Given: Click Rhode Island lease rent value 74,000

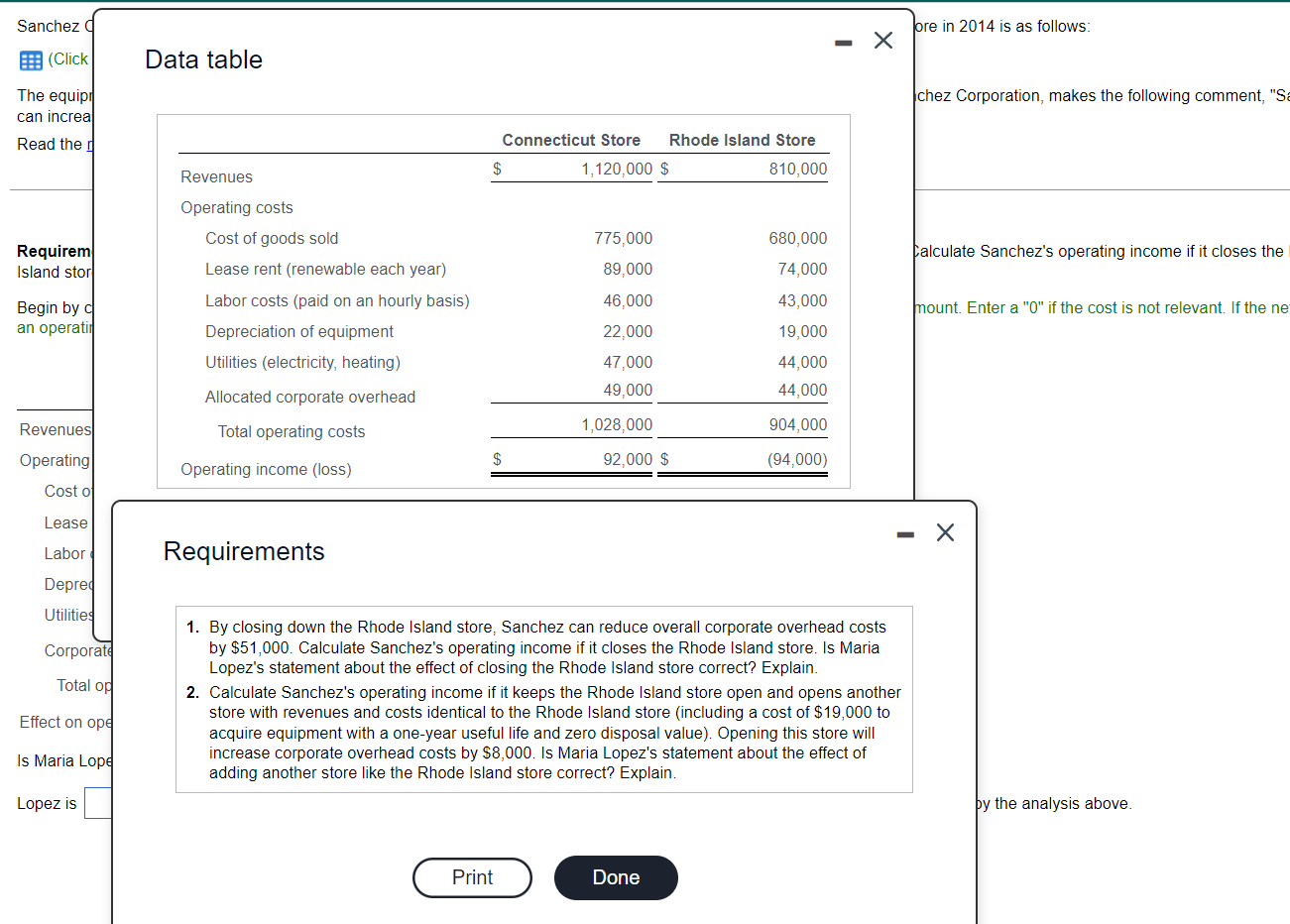Looking at the screenshot, I should click(x=802, y=269).
